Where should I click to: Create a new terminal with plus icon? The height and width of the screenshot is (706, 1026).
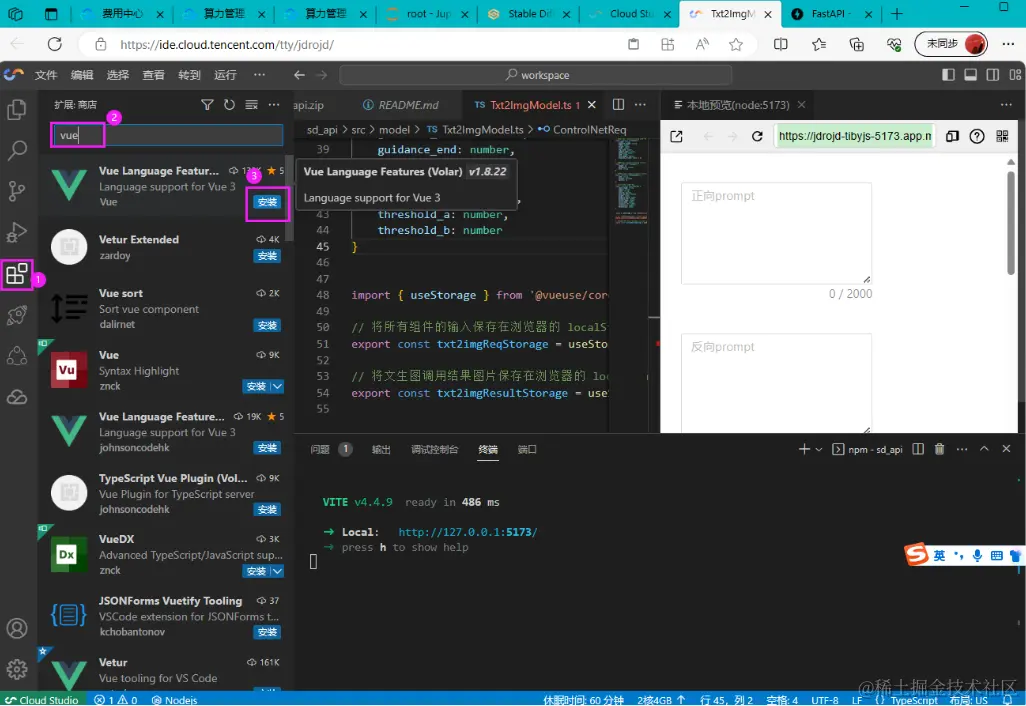(x=804, y=449)
